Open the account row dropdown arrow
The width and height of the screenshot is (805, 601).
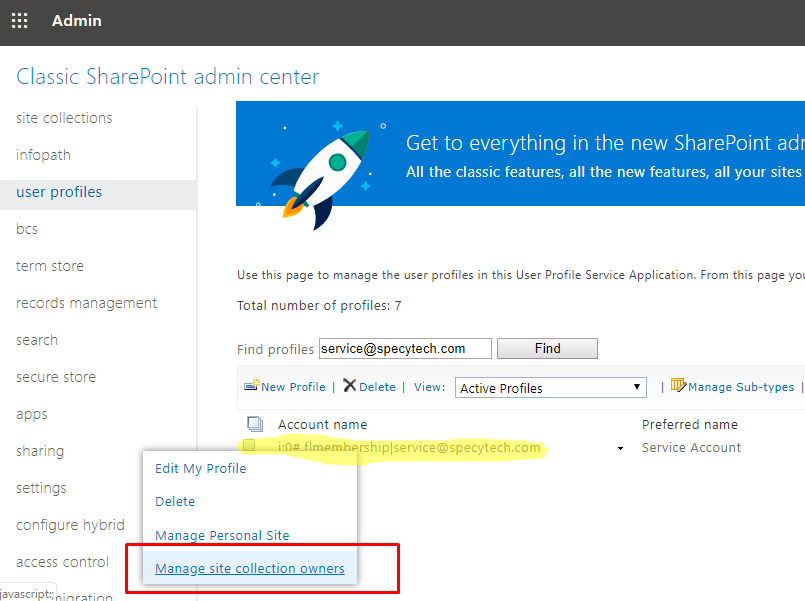pyautogui.click(x=620, y=449)
